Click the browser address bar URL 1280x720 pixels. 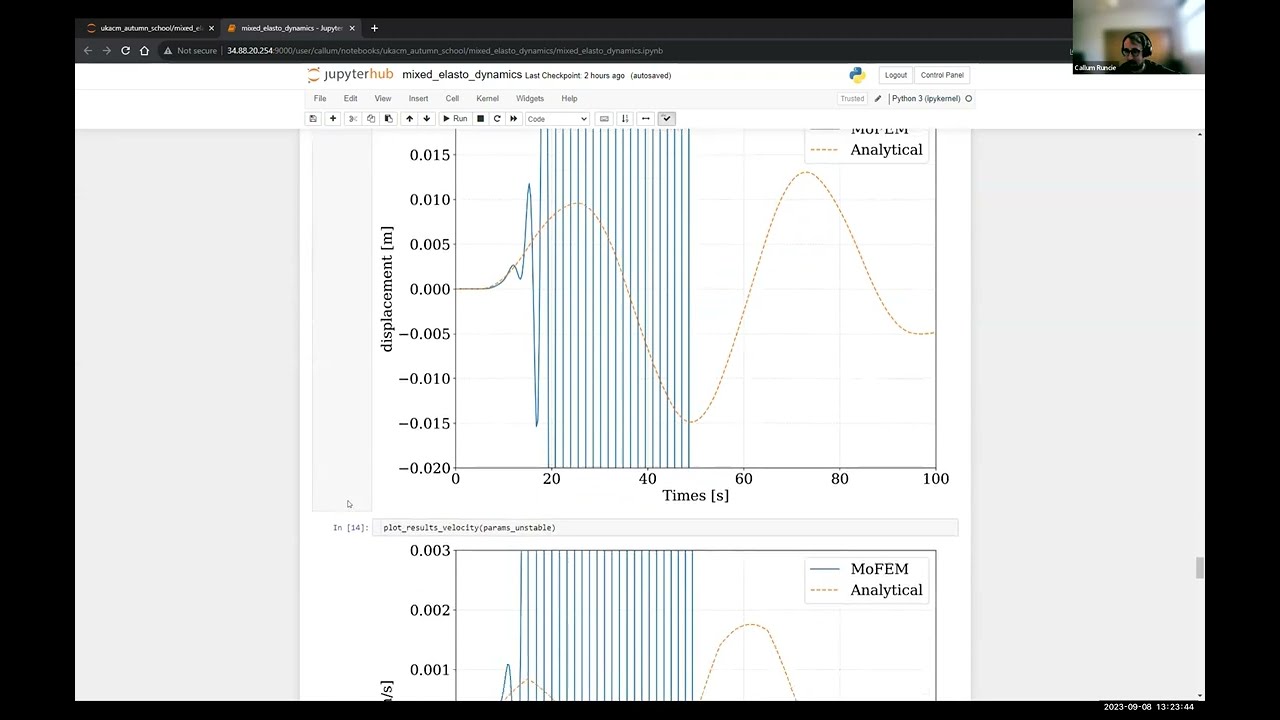coord(445,50)
